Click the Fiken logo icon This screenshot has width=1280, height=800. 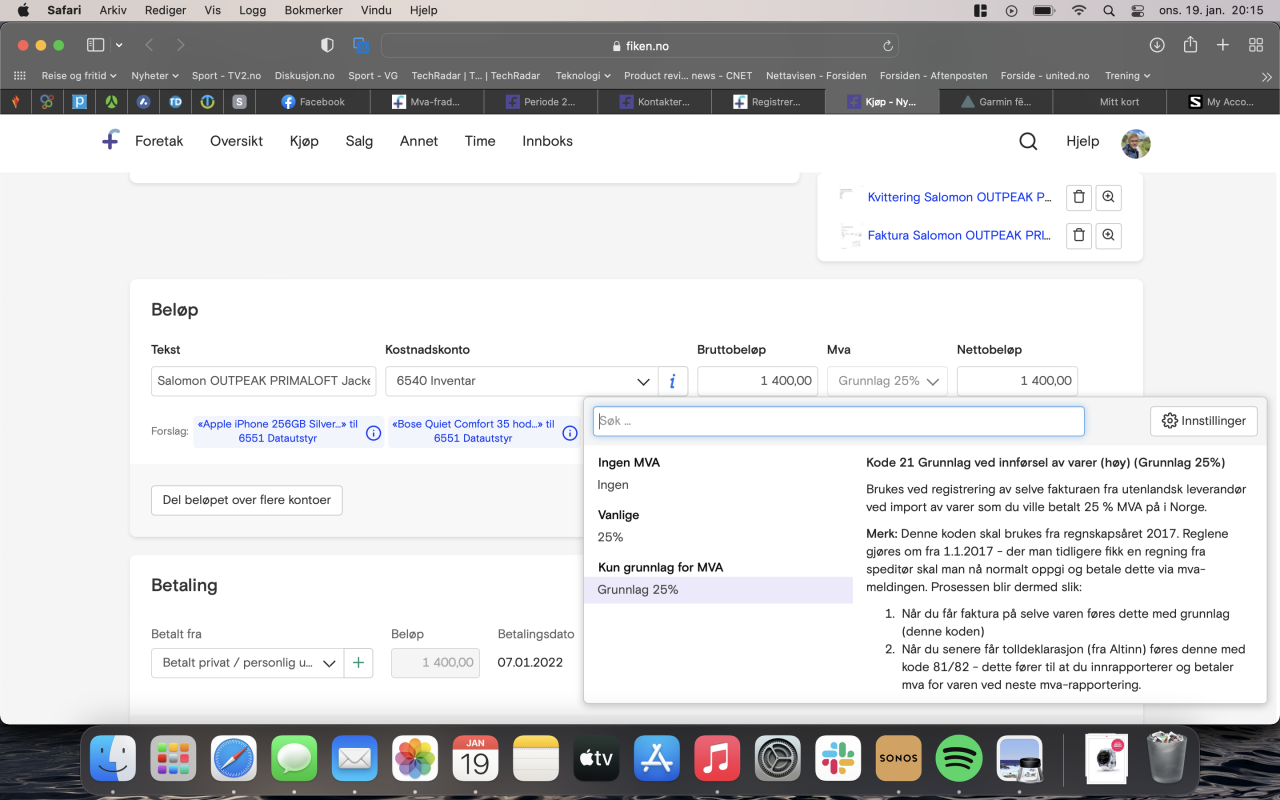click(x=111, y=141)
